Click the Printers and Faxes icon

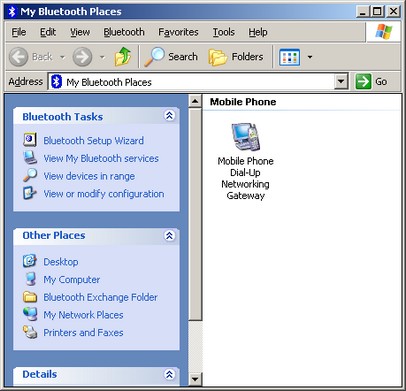pyautogui.click(x=30, y=332)
